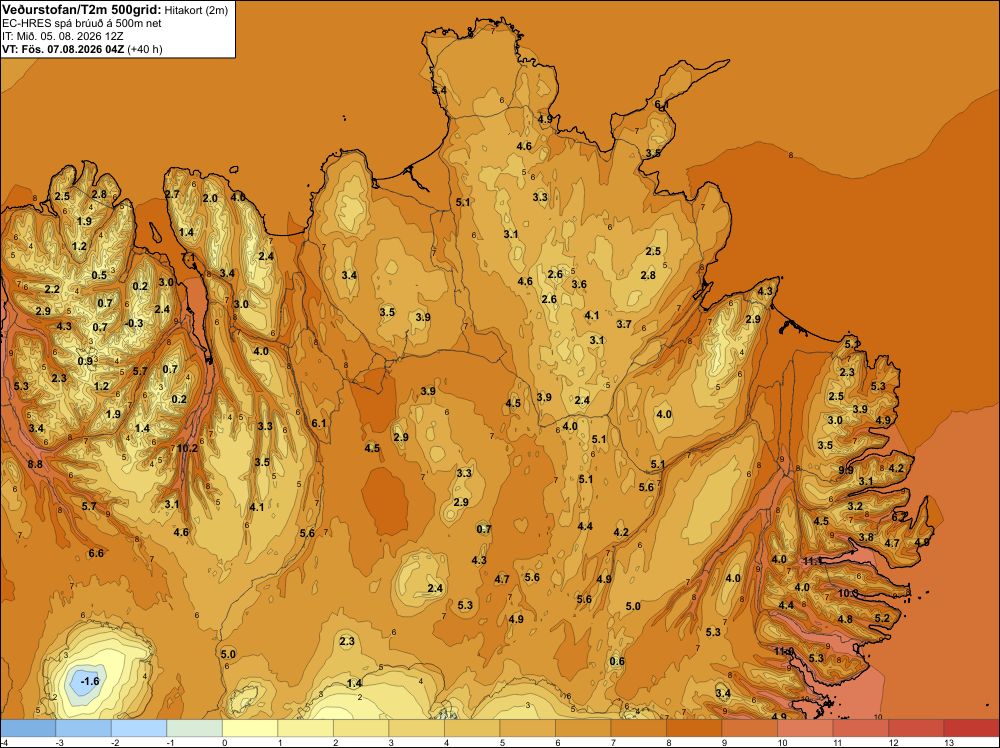Image resolution: width=1000 pixels, height=748 pixels.
Task: Select the legend swatch between 8 and 9
Action: 694,728
